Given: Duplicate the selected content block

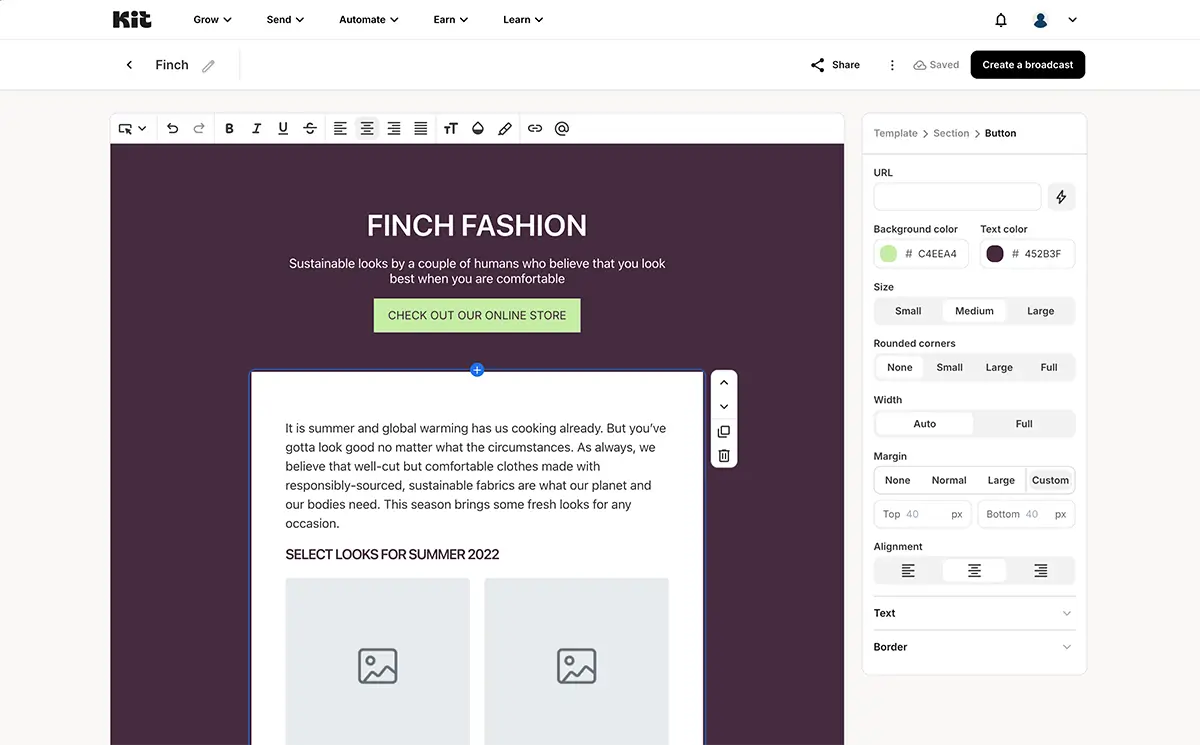Looking at the screenshot, I should click(x=723, y=431).
